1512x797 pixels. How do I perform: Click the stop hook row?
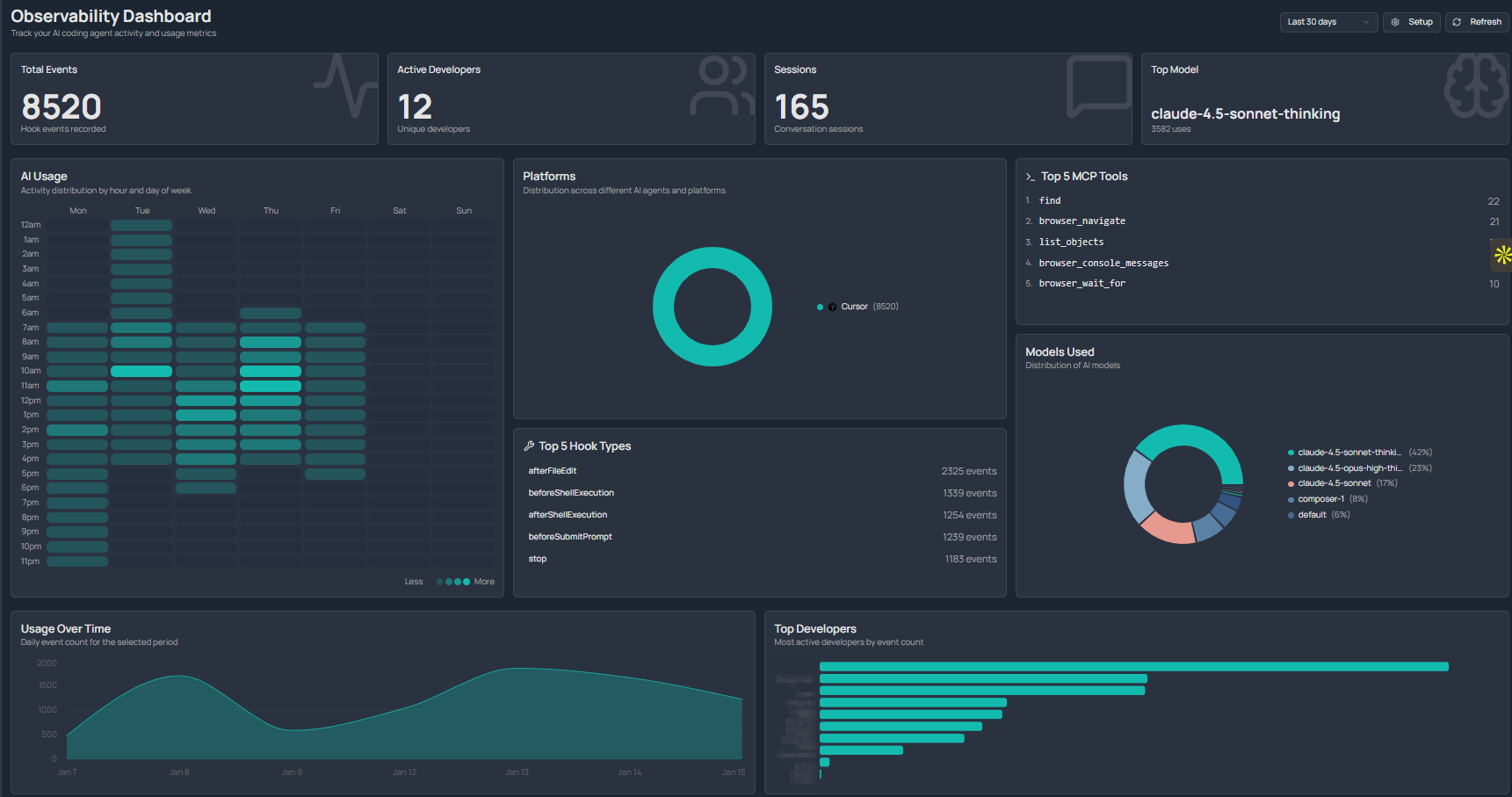pos(762,559)
